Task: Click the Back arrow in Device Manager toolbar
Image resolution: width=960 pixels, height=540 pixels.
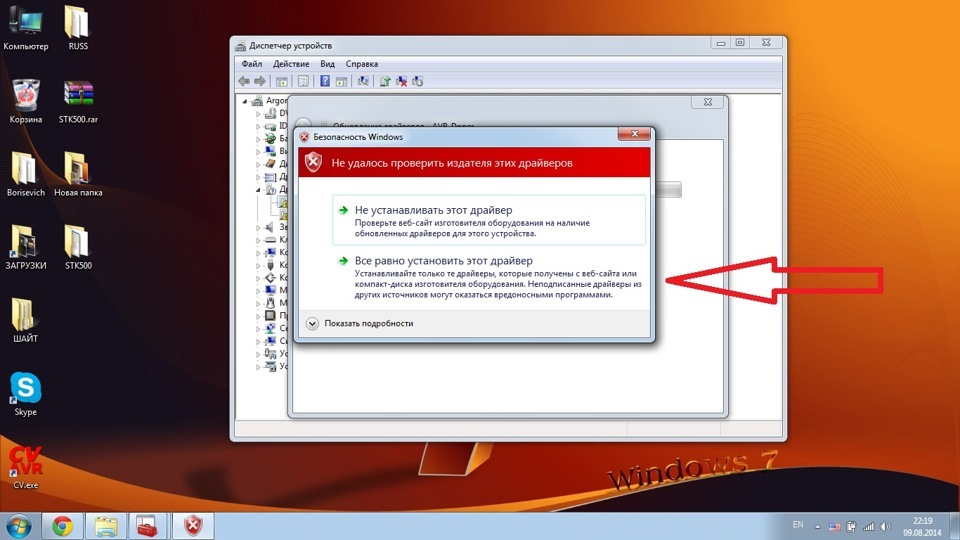Action: (244, 81)
